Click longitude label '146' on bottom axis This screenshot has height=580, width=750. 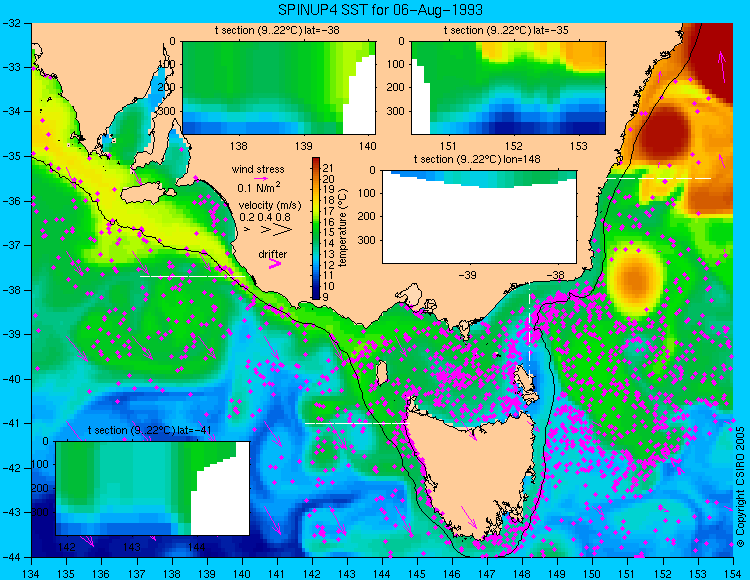tap(452, 574)
